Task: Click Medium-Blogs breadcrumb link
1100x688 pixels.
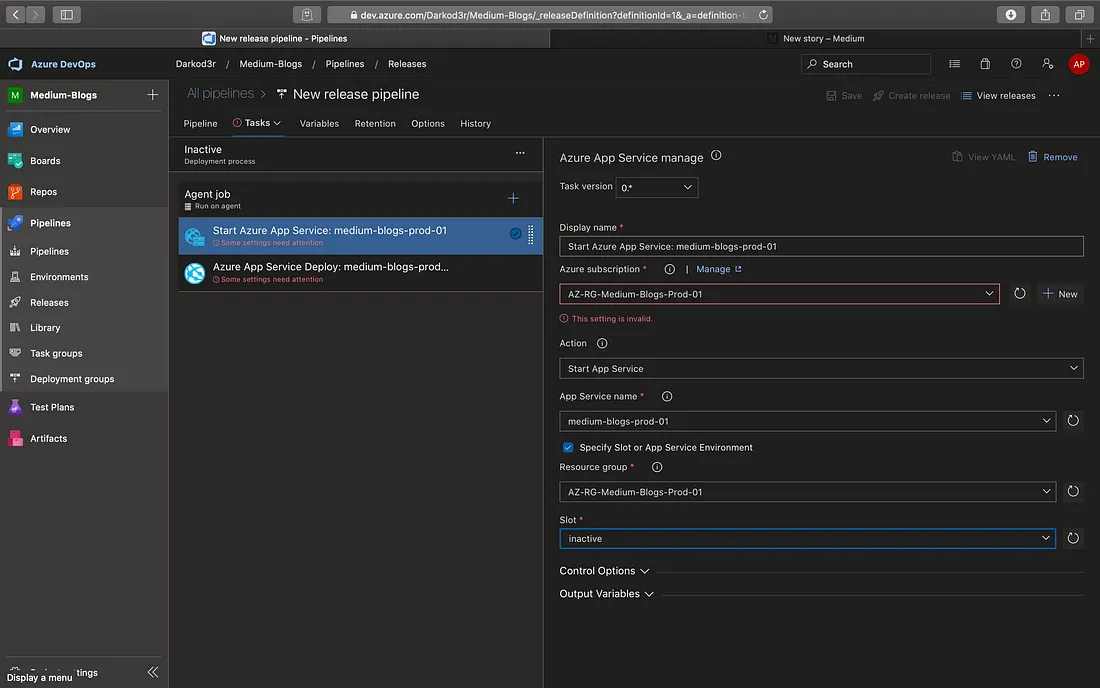Action: [x=270, y=64]
